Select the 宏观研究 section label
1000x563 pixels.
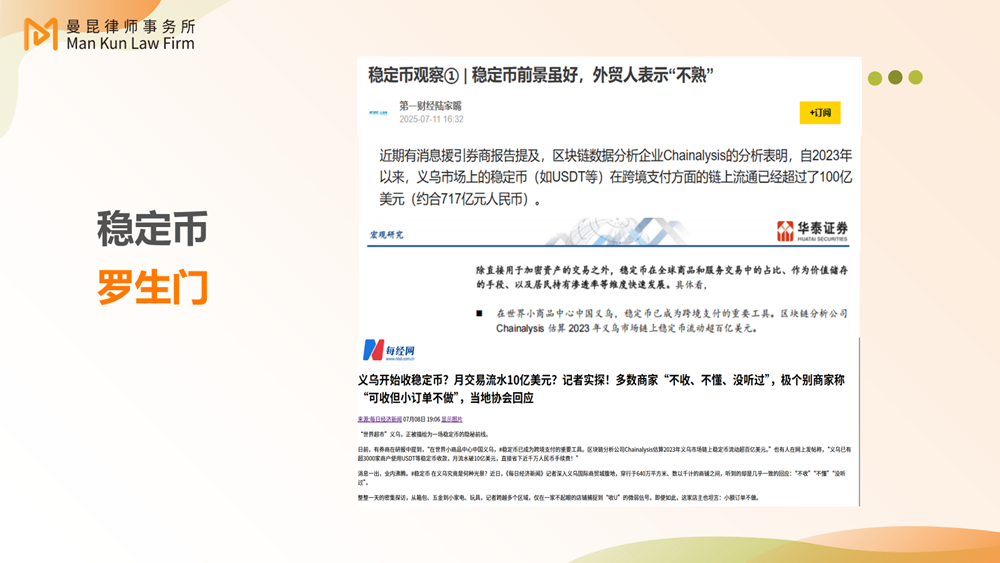(x=386, y=235)
